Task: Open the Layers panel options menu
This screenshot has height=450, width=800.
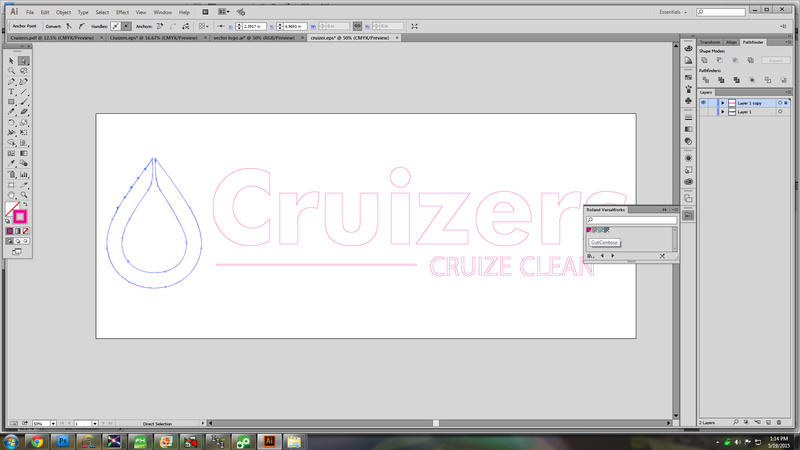Action: pos(788,92)
